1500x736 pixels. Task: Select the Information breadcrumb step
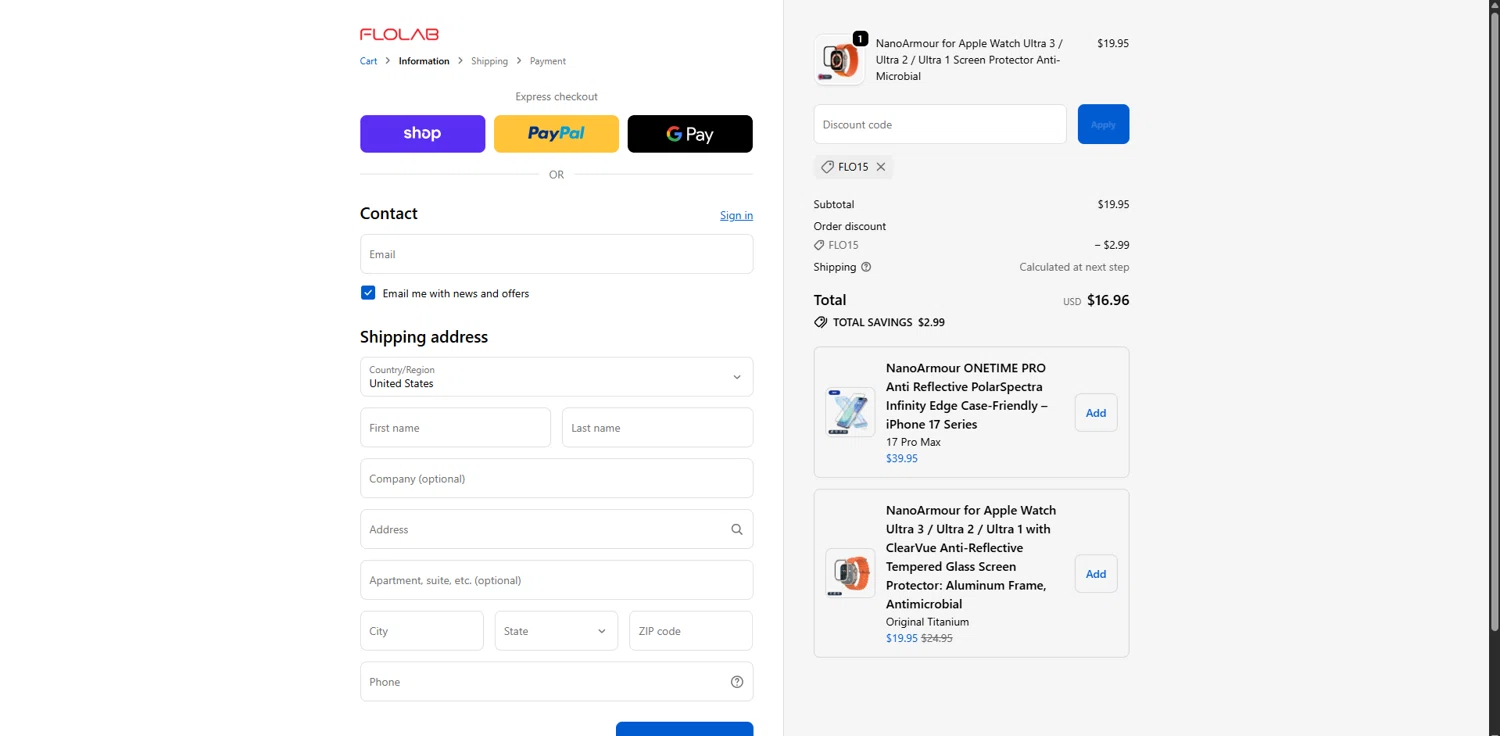click(424, 61)
